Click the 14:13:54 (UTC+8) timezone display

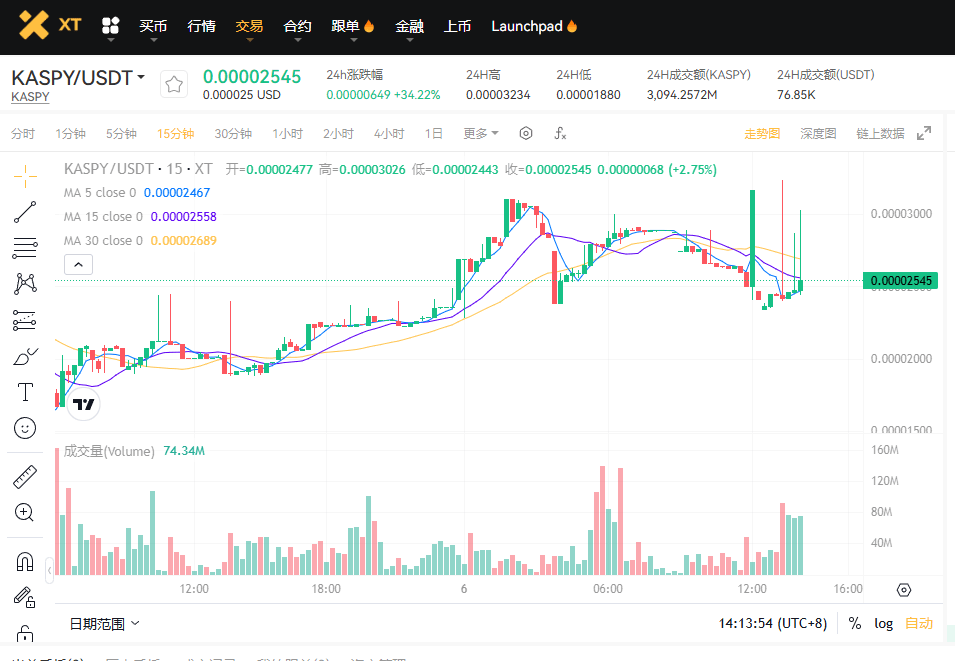772,623
